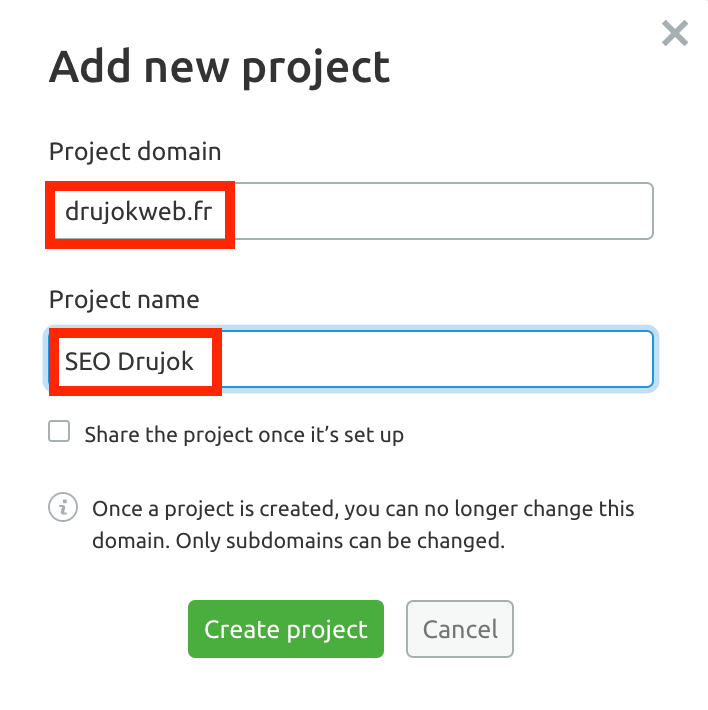The image size is (708, 710).
Task: Dismiss dialog using the gray X icon
Action: click(x=675, y=33)
